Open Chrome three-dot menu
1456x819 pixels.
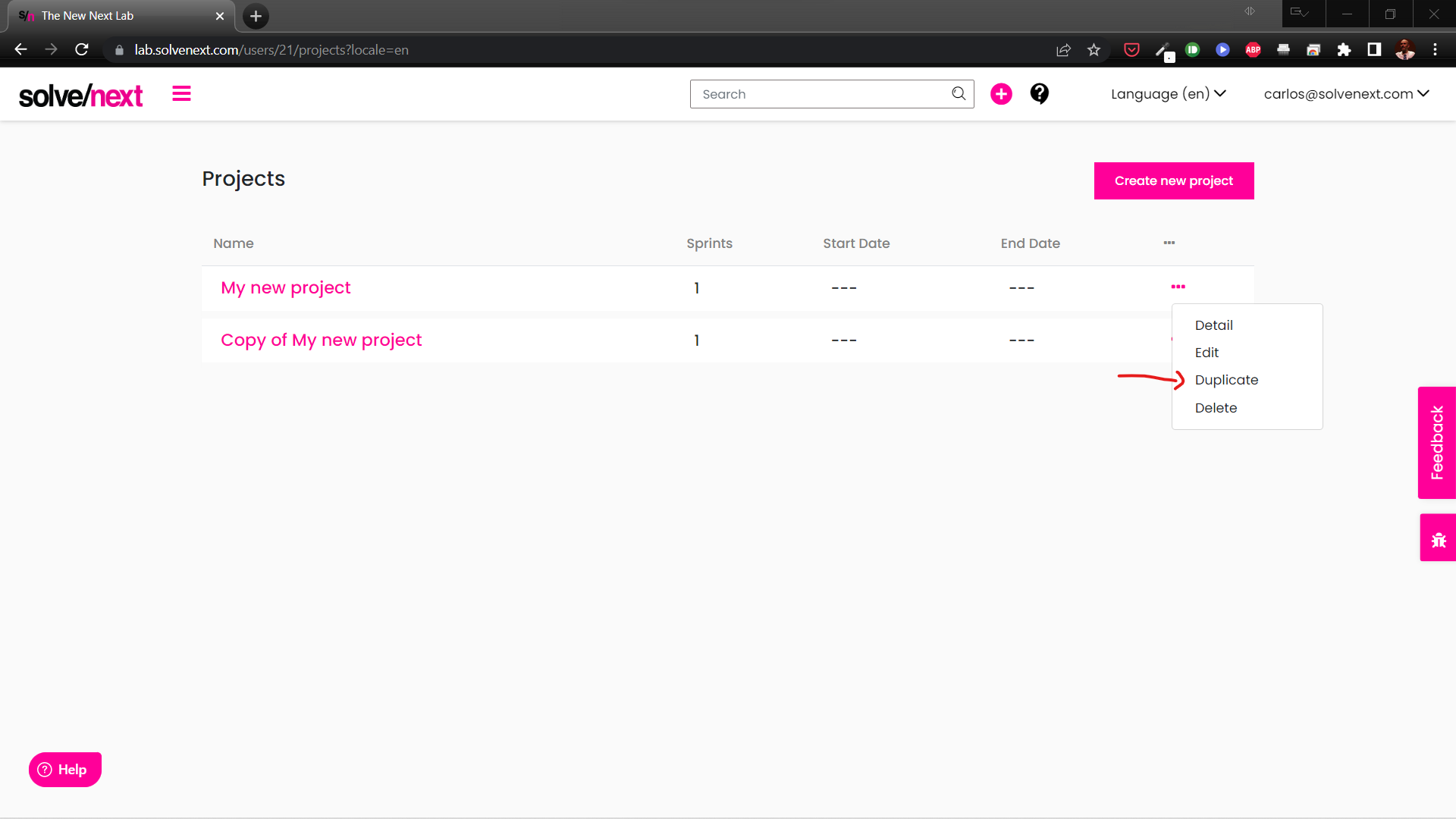point(1435,50)
